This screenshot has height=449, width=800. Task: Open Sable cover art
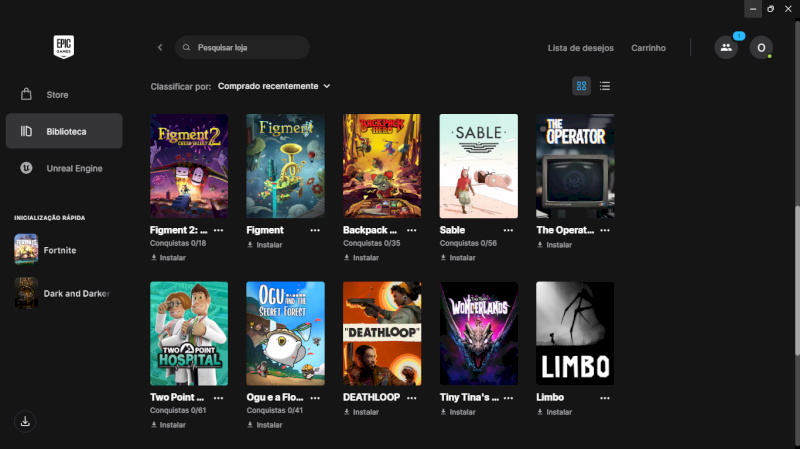point(479,166)
